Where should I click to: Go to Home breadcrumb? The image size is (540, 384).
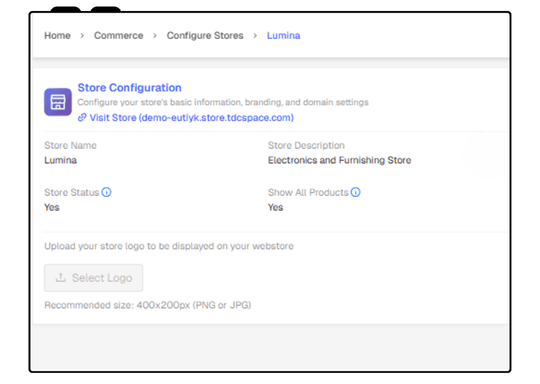pos(57,35)
